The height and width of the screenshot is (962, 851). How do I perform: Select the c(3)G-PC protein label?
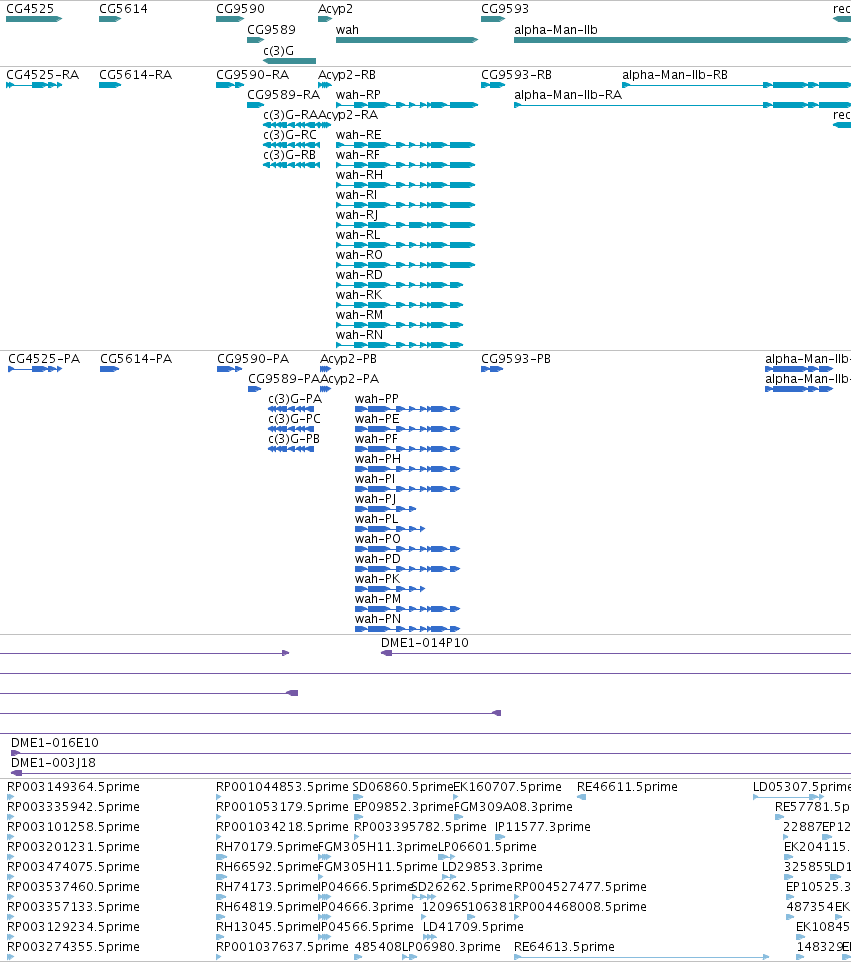pos(295,419)
